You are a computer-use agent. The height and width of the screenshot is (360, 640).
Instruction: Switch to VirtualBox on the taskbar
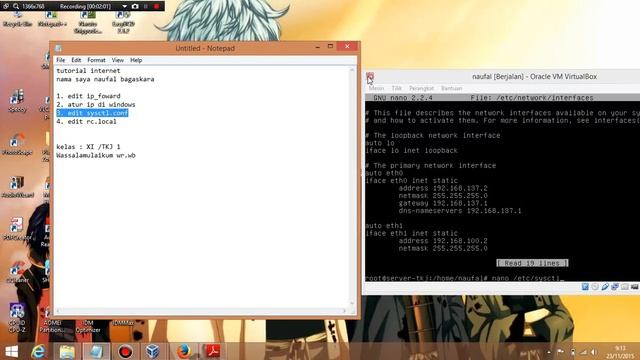(x=153, y=351)
